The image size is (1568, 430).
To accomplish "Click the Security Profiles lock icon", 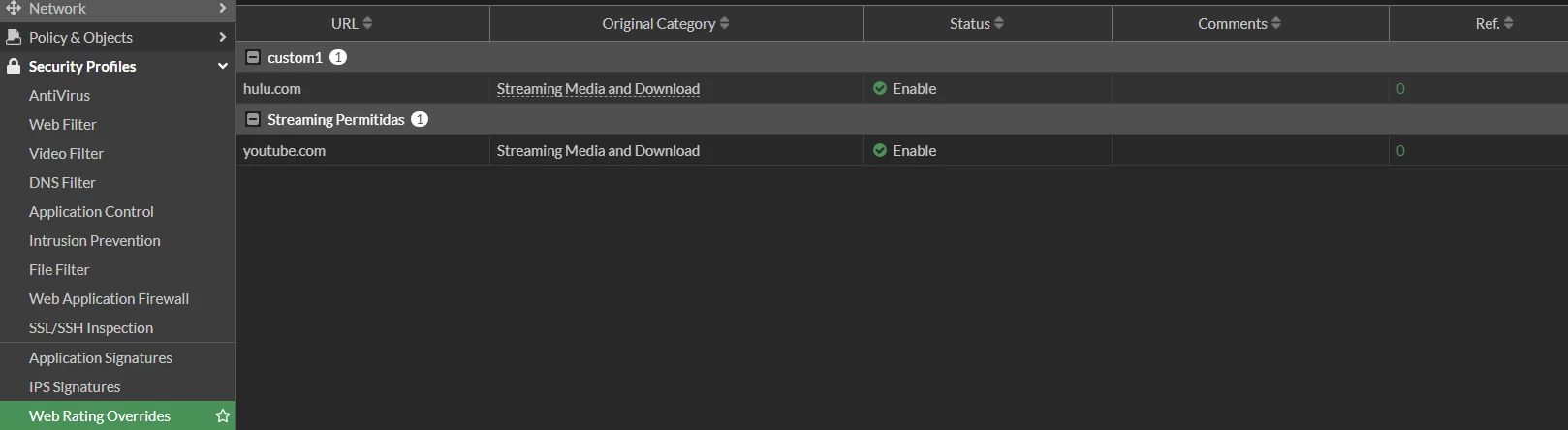I will tap(14, 66).
